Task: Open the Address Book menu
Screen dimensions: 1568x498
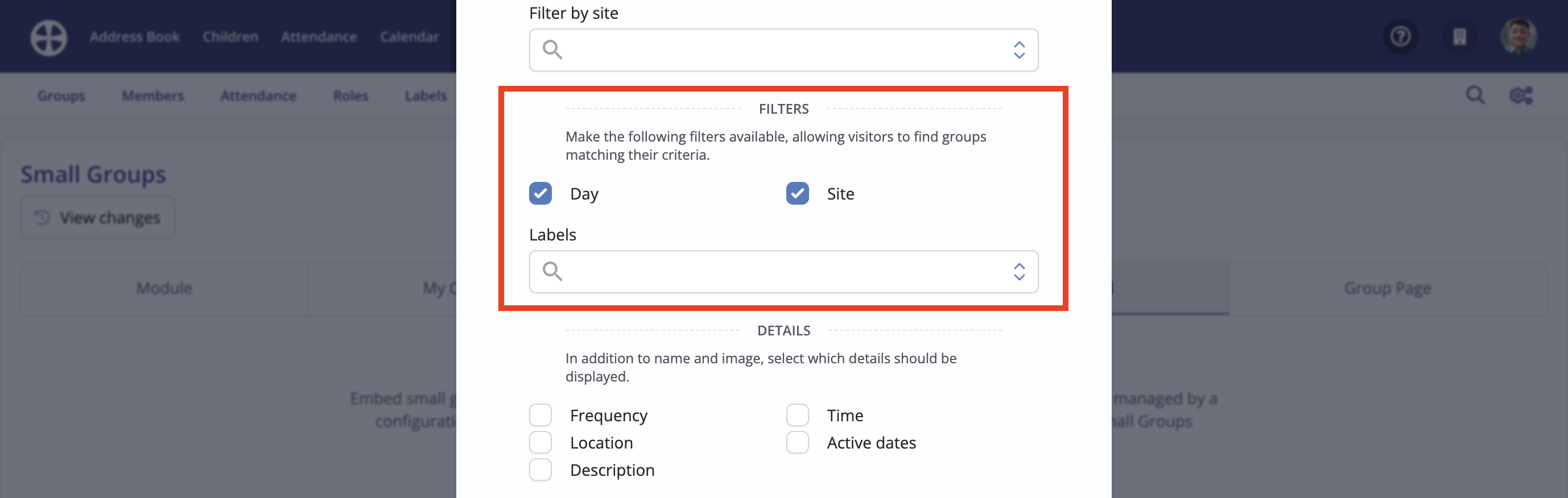Action: [134, 37]
